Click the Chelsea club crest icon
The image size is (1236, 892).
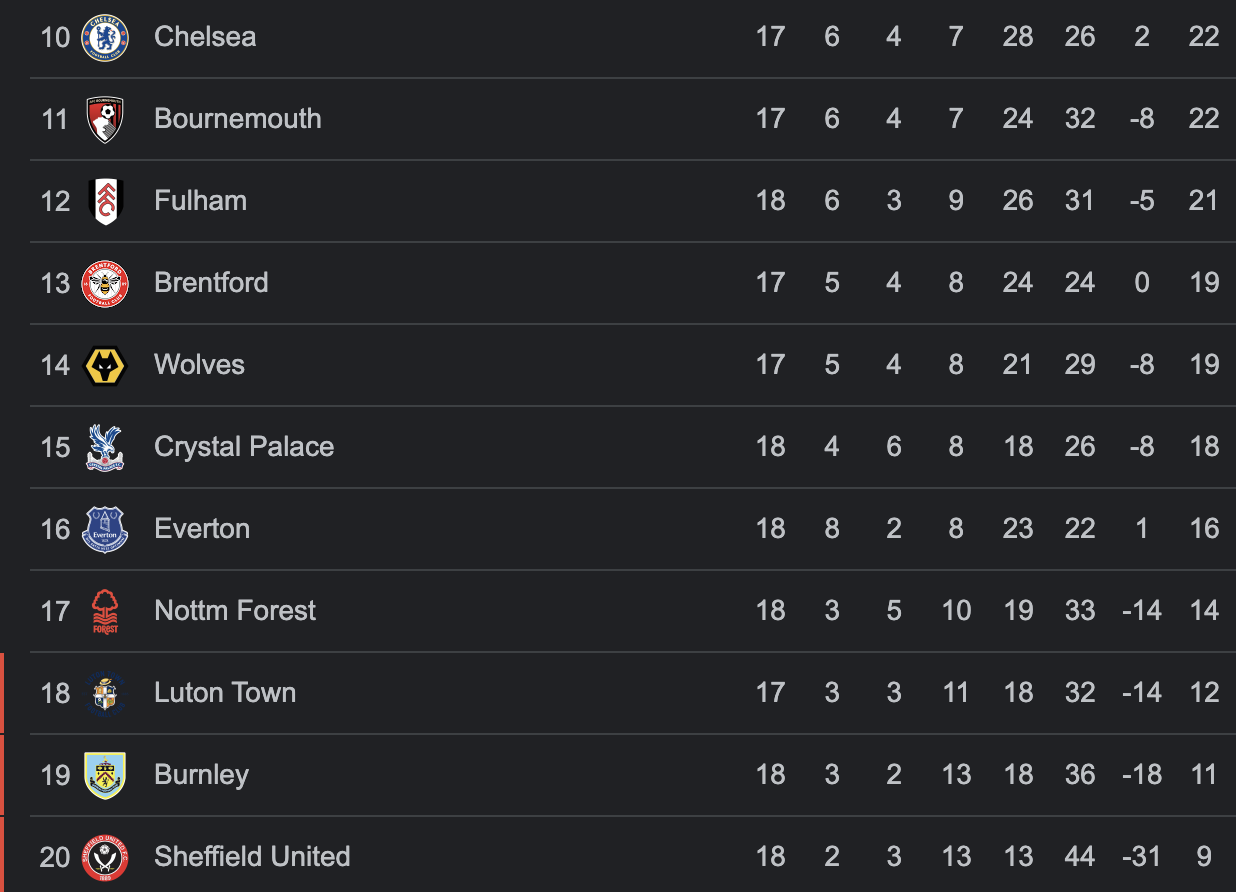pos(105,37)
